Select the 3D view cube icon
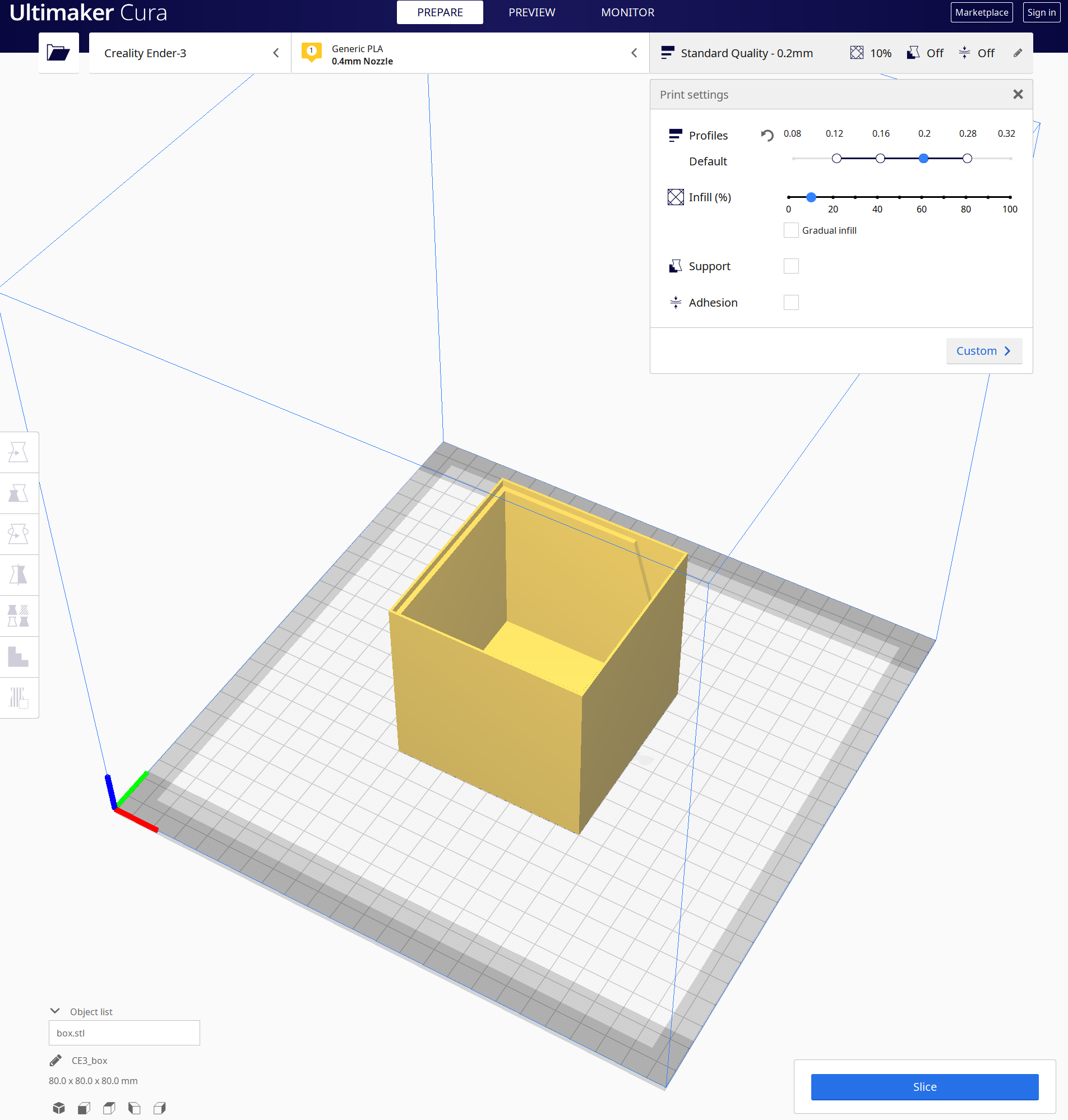1068x1120 pixels. [59, 1107]
